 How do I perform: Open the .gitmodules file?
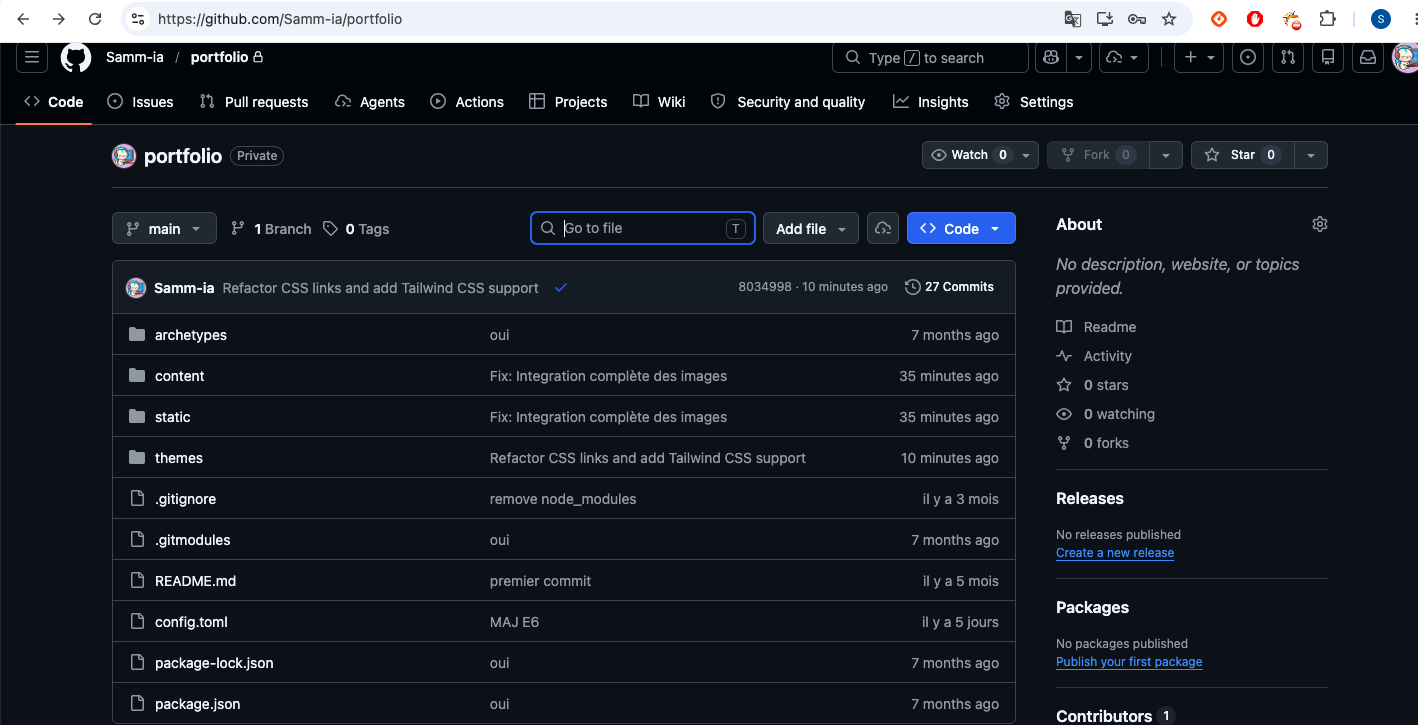(193, 540)
